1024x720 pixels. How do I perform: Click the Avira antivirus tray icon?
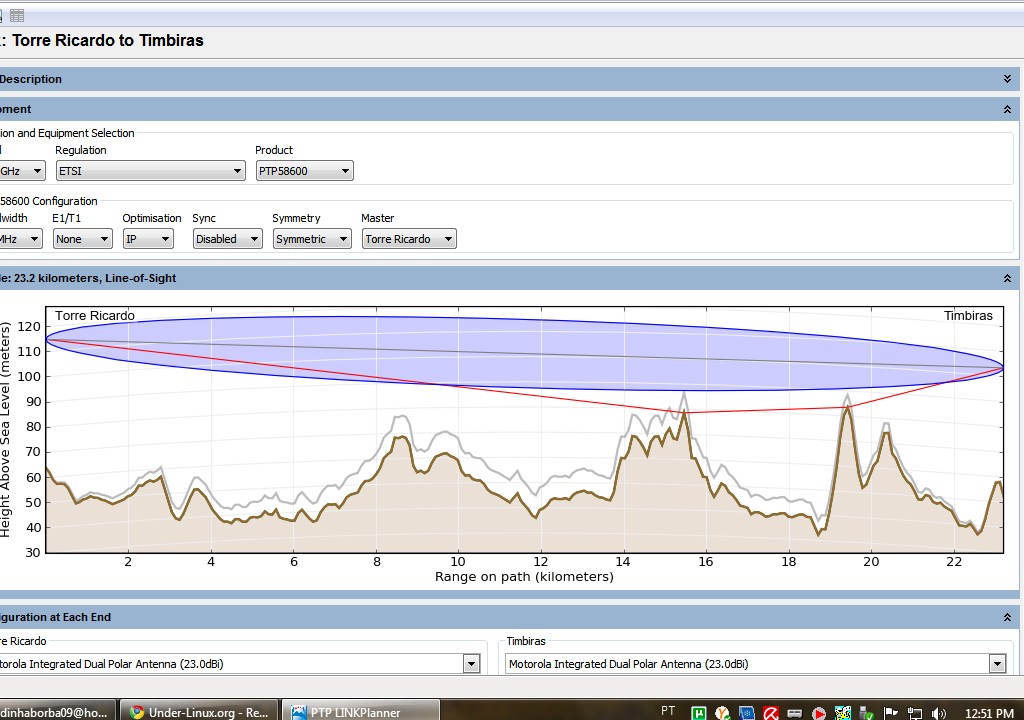771,713
